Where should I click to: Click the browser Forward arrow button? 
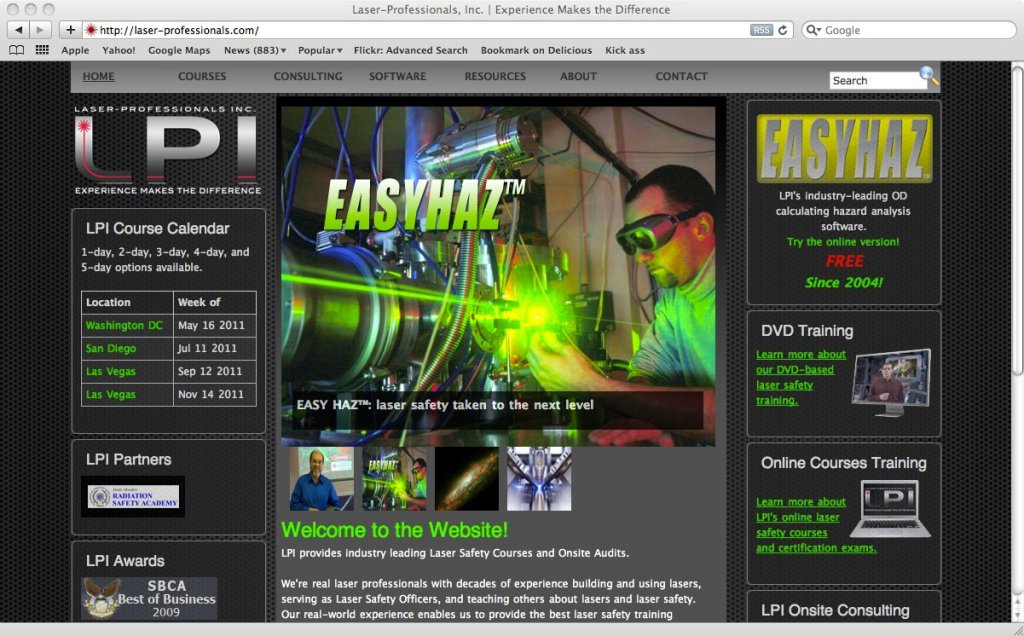click(x=42, y=30)
